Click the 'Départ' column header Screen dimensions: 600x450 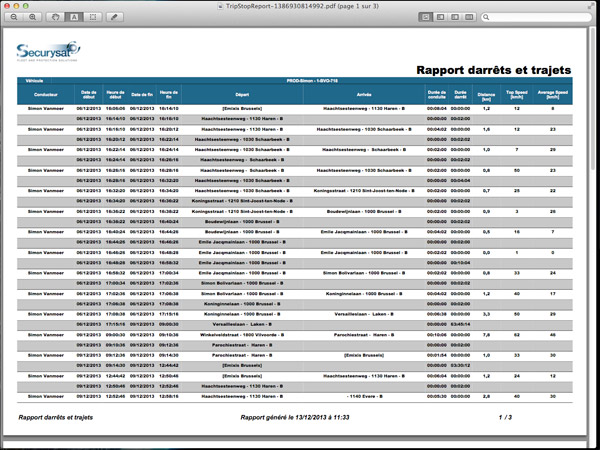pyautogui.click(x=242, y=95)
